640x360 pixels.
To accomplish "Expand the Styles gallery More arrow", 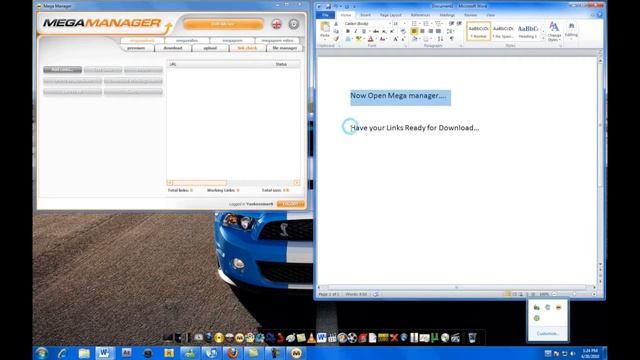I will click(x=543, y=38).
